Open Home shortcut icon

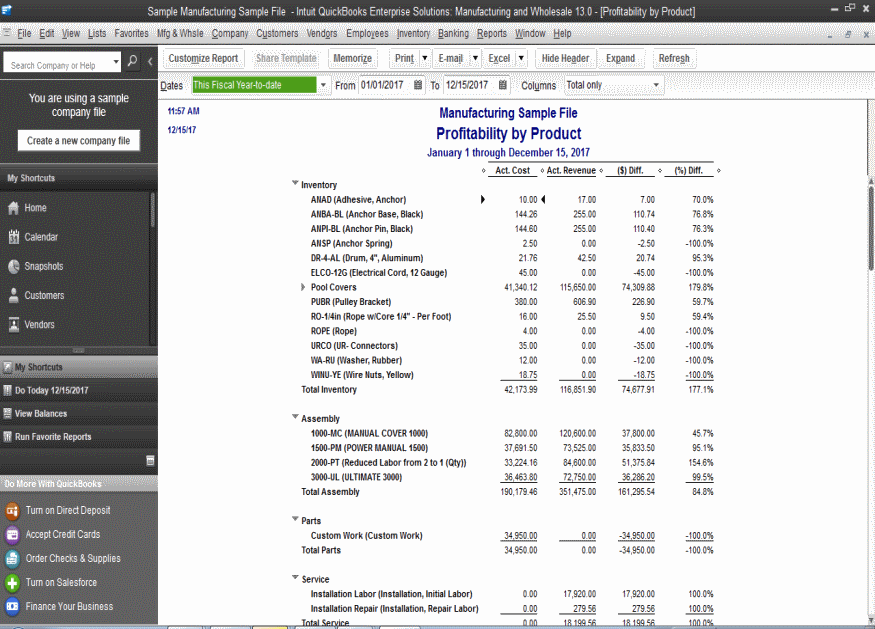pyautogui.click(x=14, y=208)
